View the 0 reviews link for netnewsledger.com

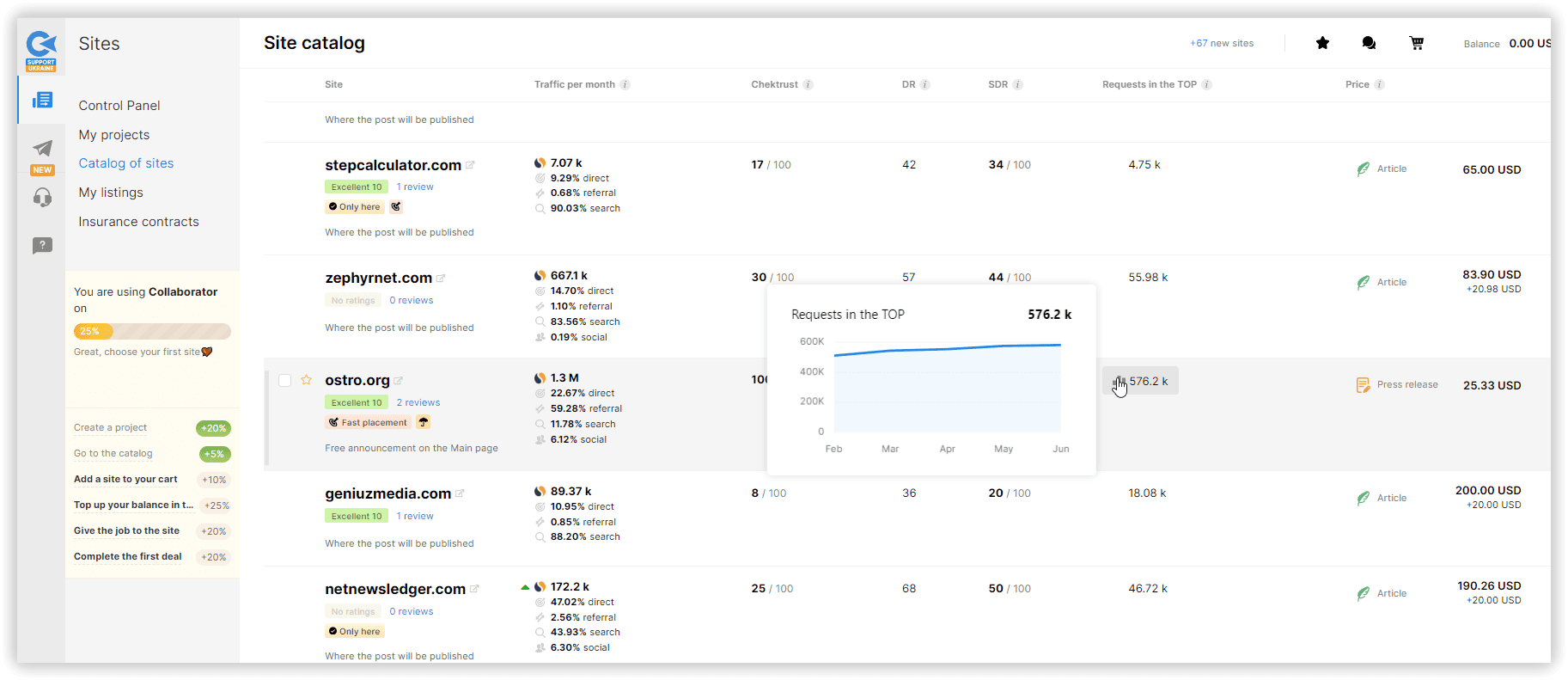[412, 611]
